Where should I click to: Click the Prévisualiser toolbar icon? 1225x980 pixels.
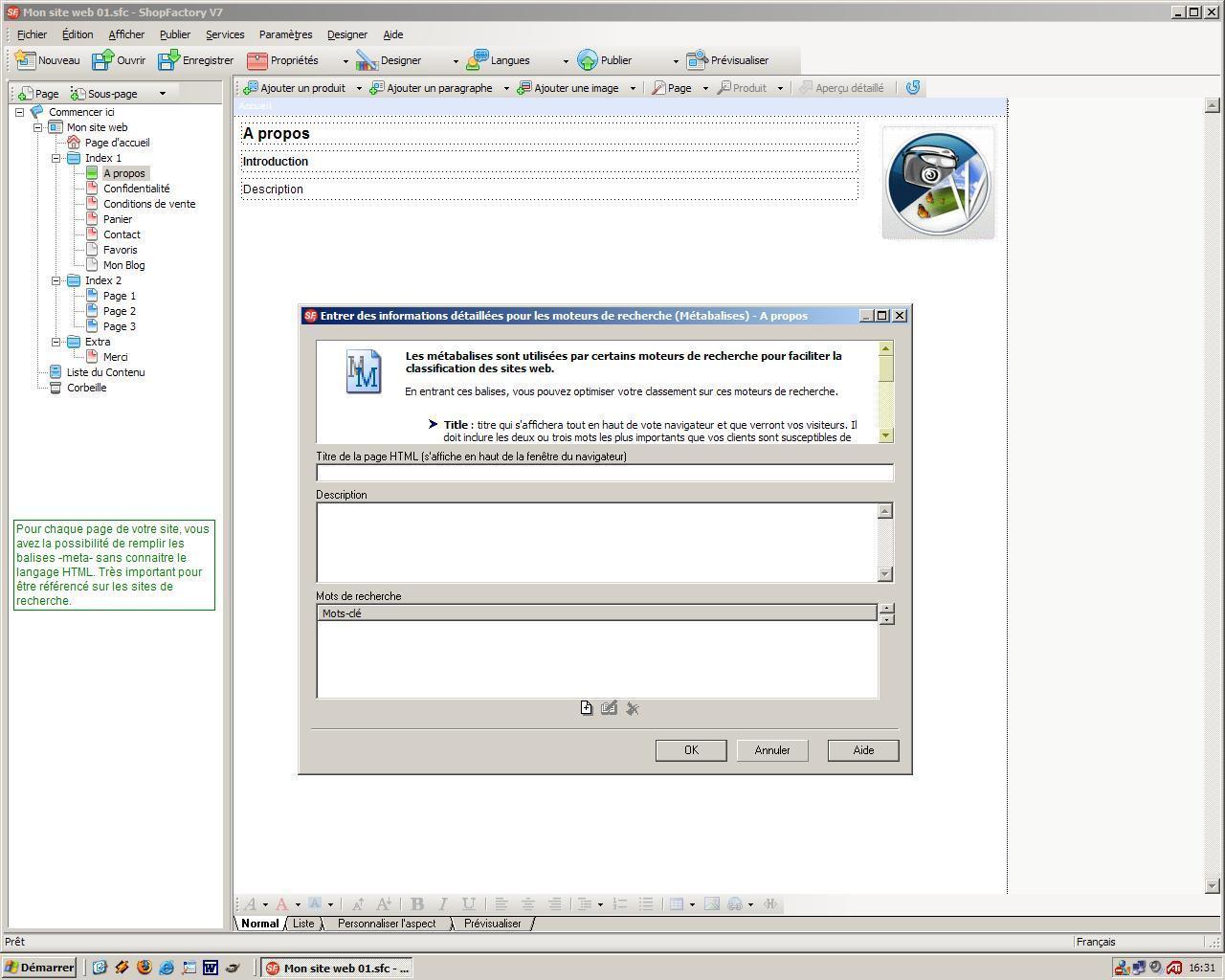coord(697,60)
